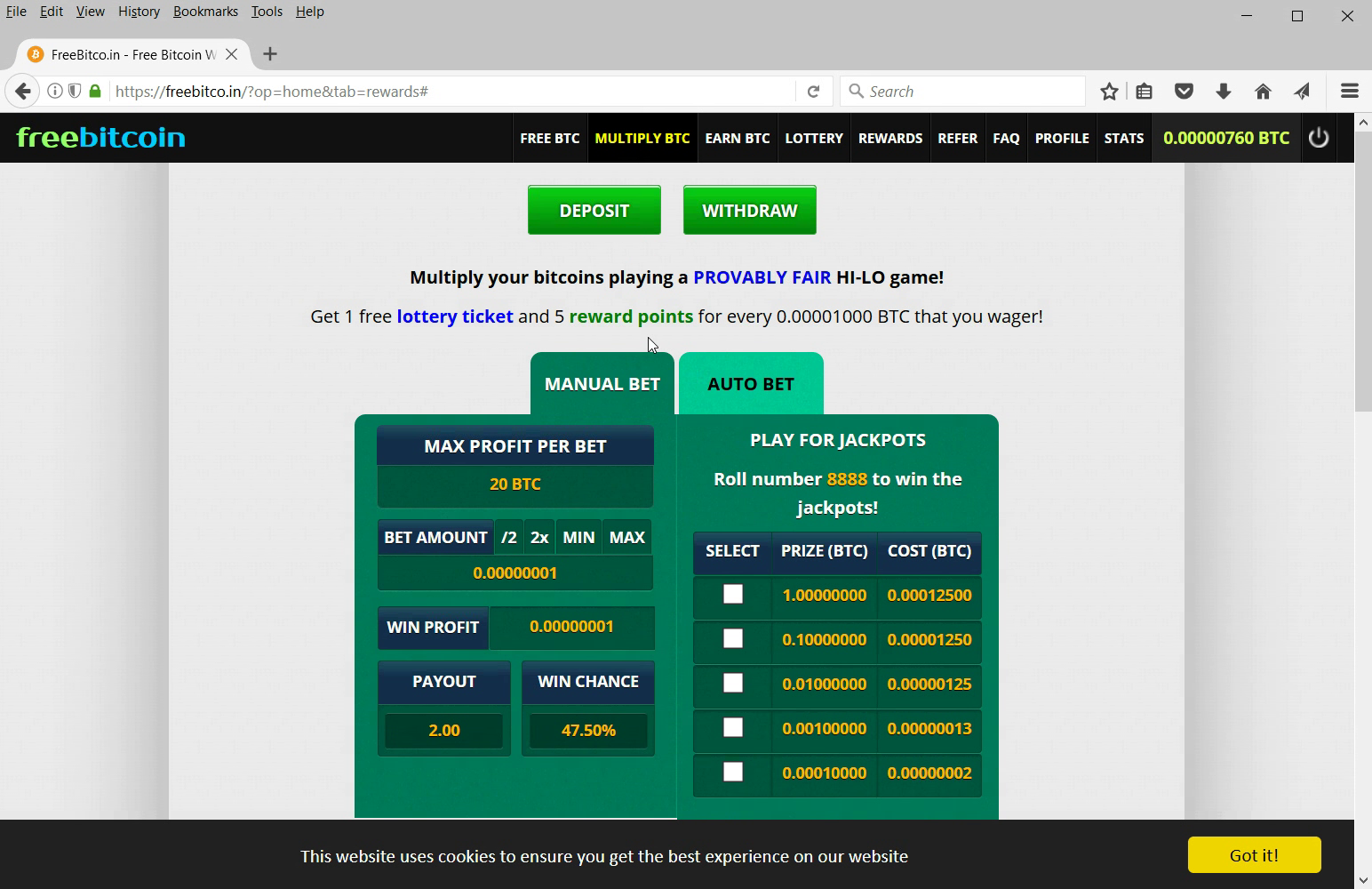
Task: Save page to Pocket icon
Action: click(x=1184, y=91)
